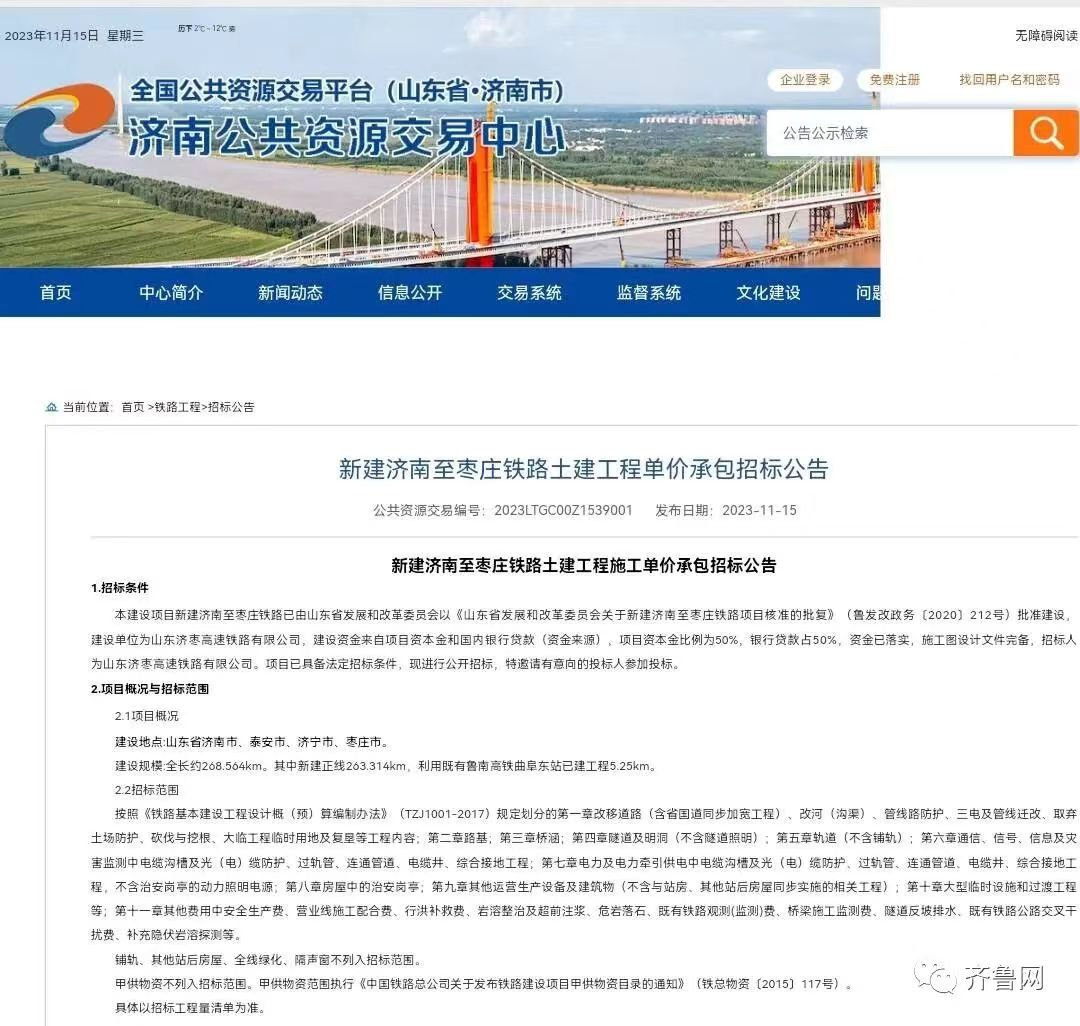
Task: Click the platform title 全国公共资源交易平台(山东省·济南市)
Action: (347, 91)
